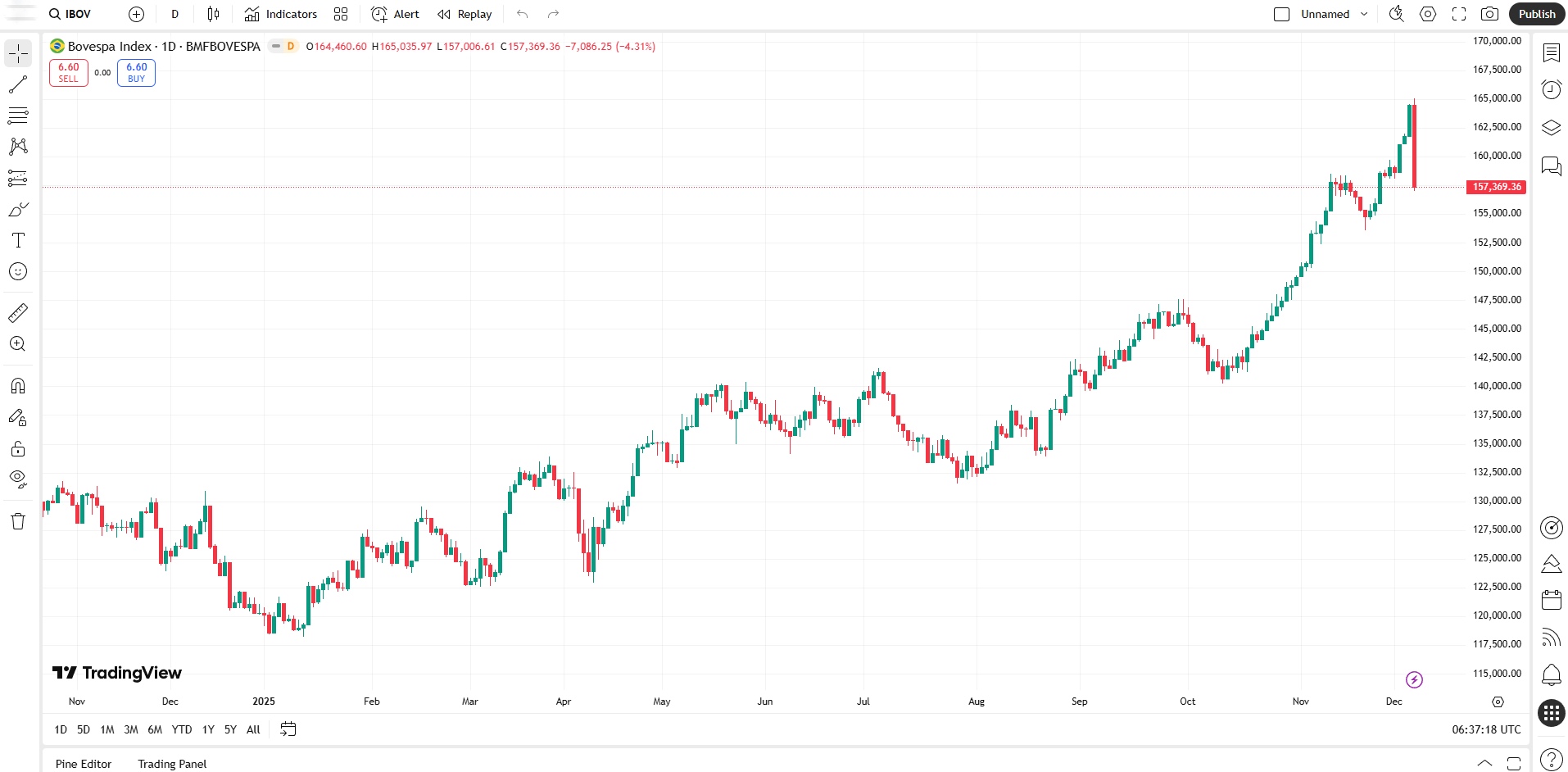Image resolution: width=1568 pixels, height=772 pixels.
Task: Expand the bottom panel with chevron
Action: (1484, 763)
